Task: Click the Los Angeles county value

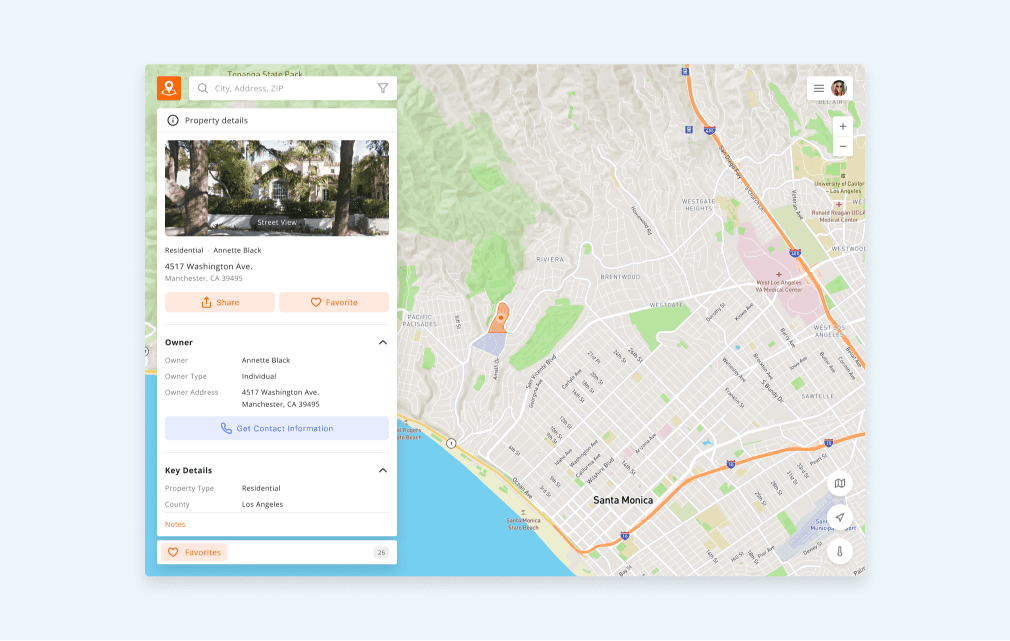Action: coord(262,504)
